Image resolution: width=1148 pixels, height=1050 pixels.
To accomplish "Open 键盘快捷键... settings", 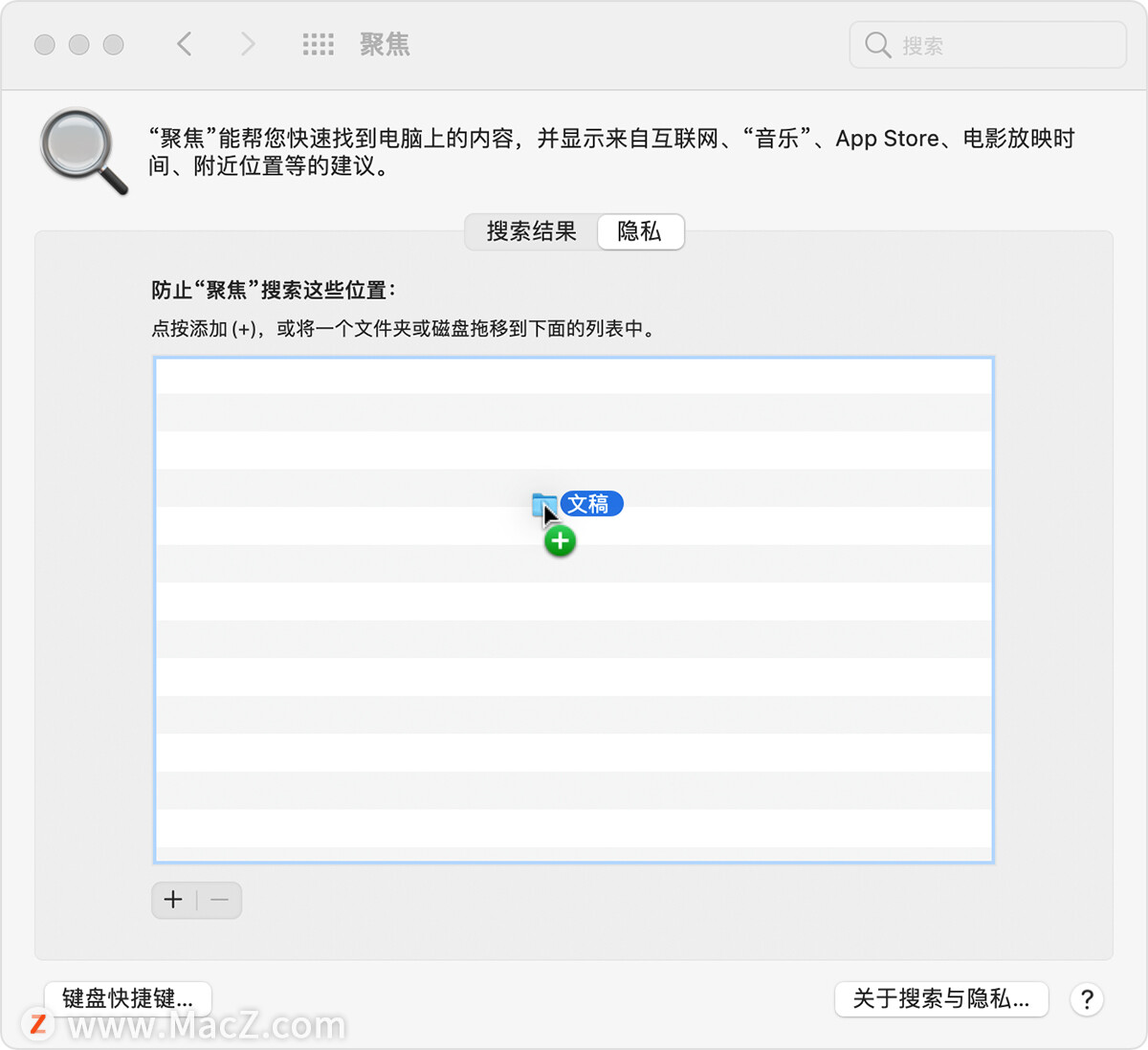I will coord(128,999).
